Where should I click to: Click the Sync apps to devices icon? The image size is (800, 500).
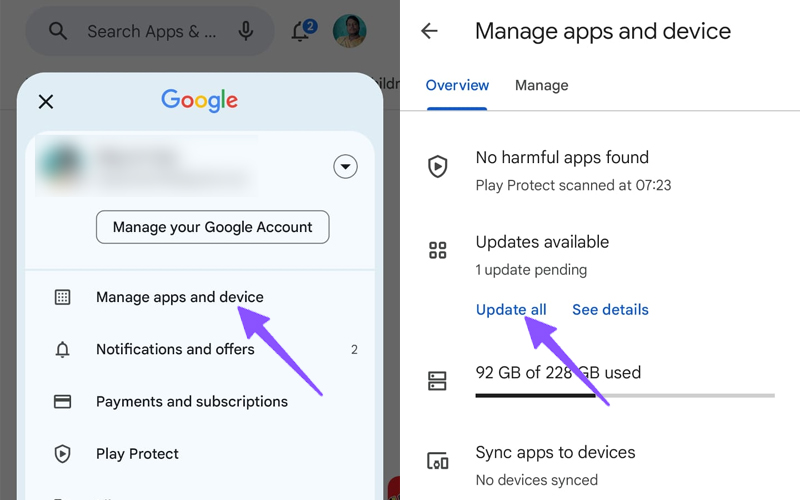pos(438,461)
